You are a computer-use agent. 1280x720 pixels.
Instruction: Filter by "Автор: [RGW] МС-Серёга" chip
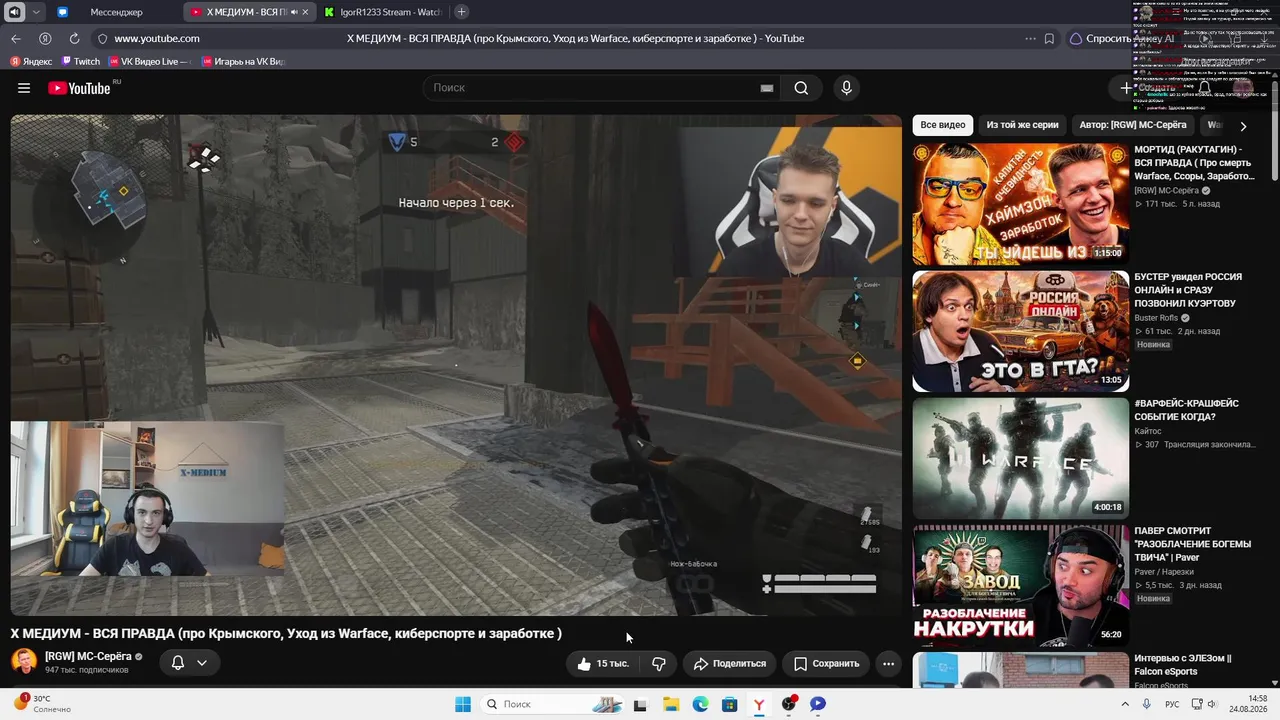tap(1133, 125)
